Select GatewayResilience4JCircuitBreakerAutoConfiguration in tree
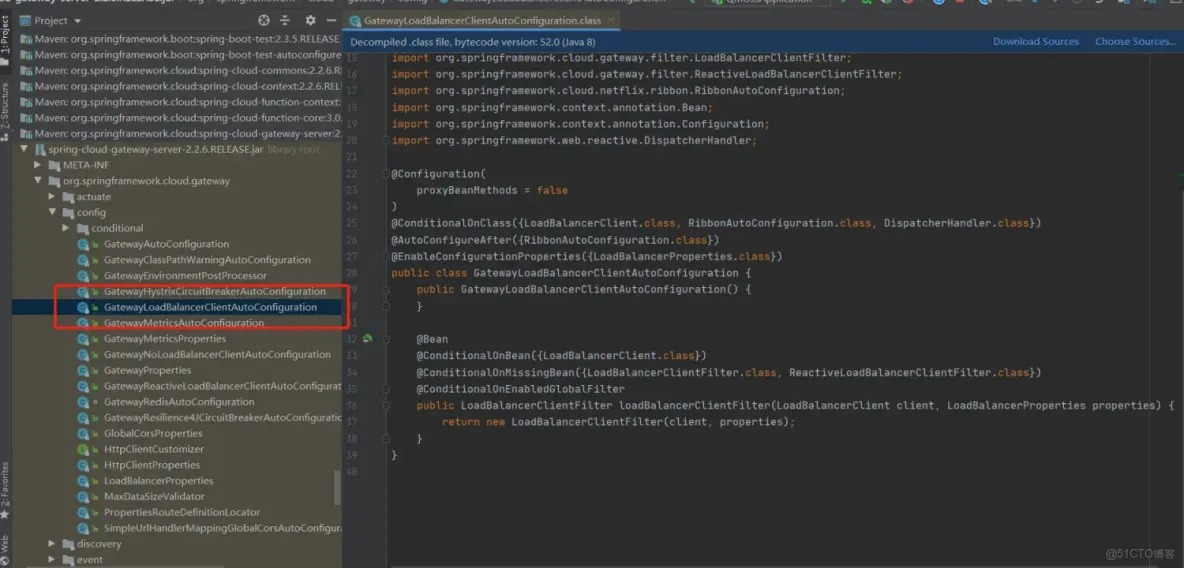This screenshot has height=568, width=1184. pyautogui.click(x=223, y=418)
